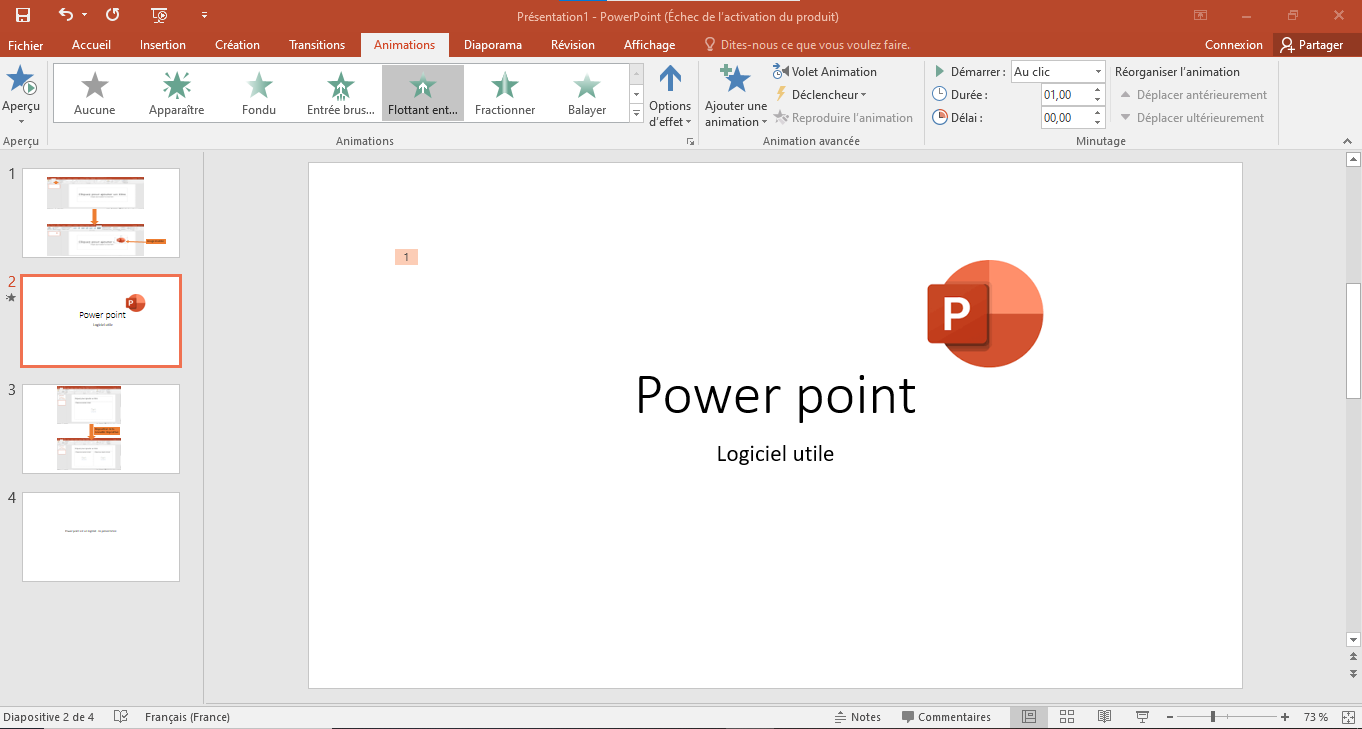
Task: Play the animation preview with the Aperçu star icon
Action: pyautogui.click(x=21, y=82)
